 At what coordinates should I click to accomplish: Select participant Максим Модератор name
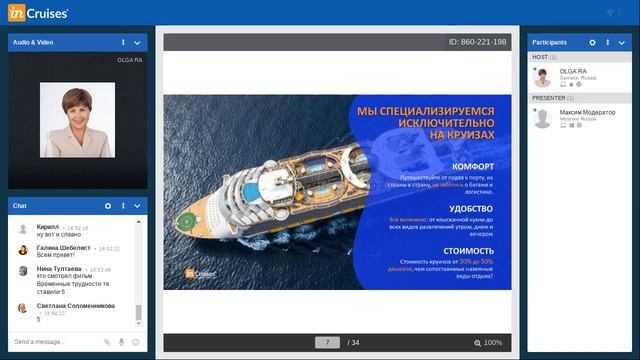(587, 112)
